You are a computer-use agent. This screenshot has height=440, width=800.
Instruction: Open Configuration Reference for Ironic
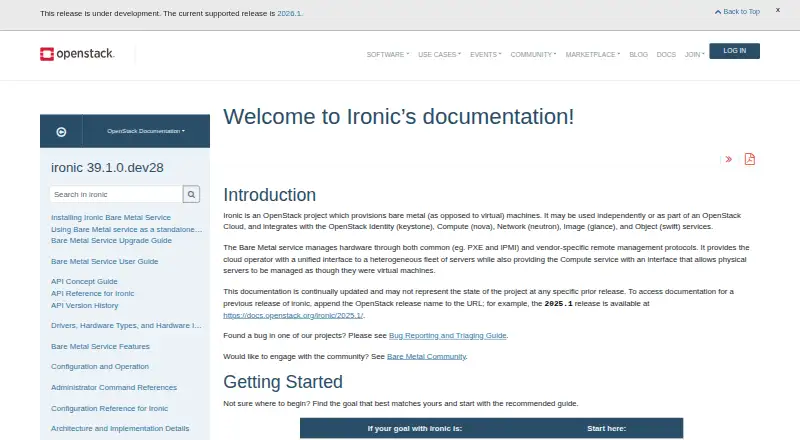(109, 408)
